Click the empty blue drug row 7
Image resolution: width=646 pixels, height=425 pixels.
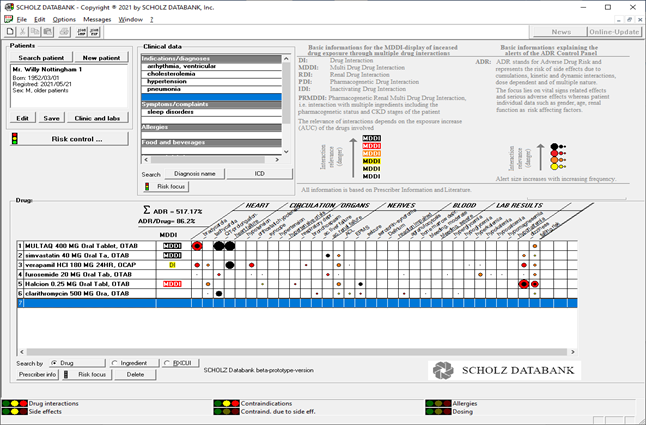[297, 303]
